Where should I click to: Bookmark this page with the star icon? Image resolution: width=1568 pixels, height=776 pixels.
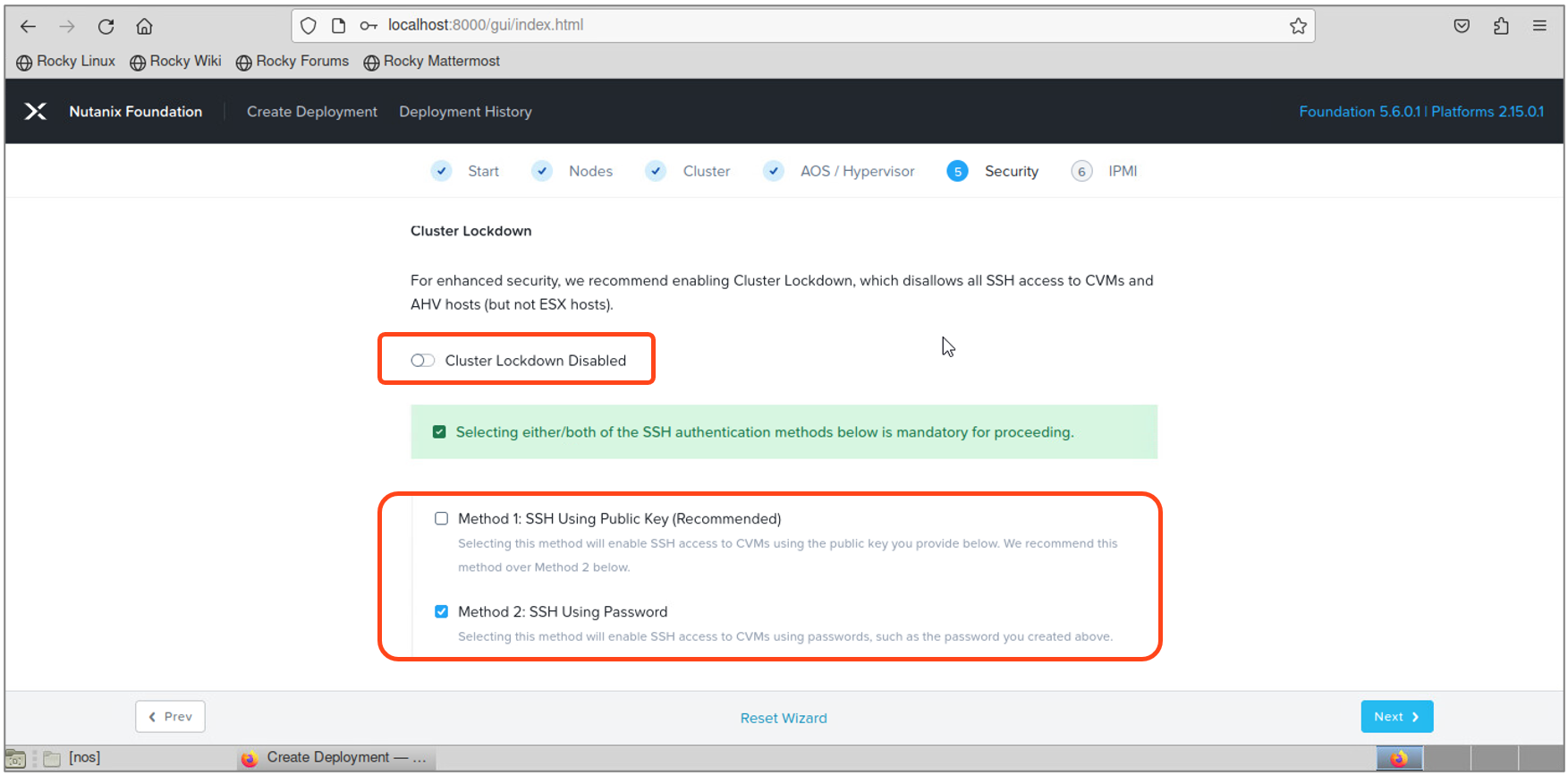pyautogui.click(x=1298, y=26)
